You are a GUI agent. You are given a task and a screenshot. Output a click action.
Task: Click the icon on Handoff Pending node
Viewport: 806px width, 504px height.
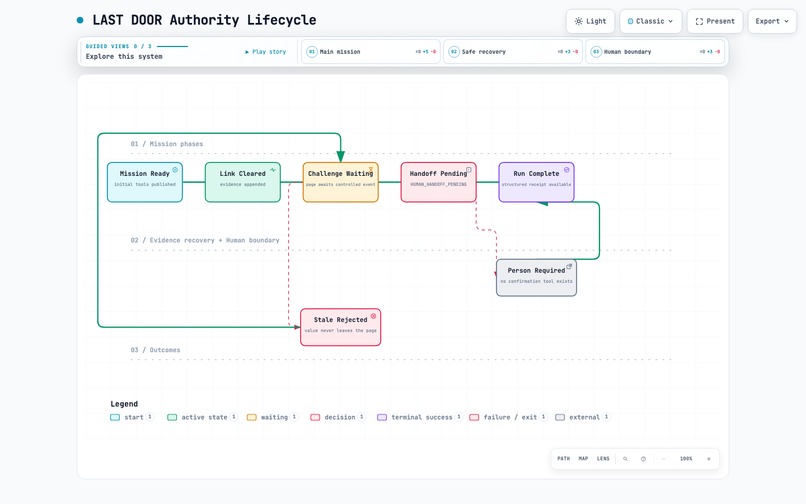click(x=469, y=170)
